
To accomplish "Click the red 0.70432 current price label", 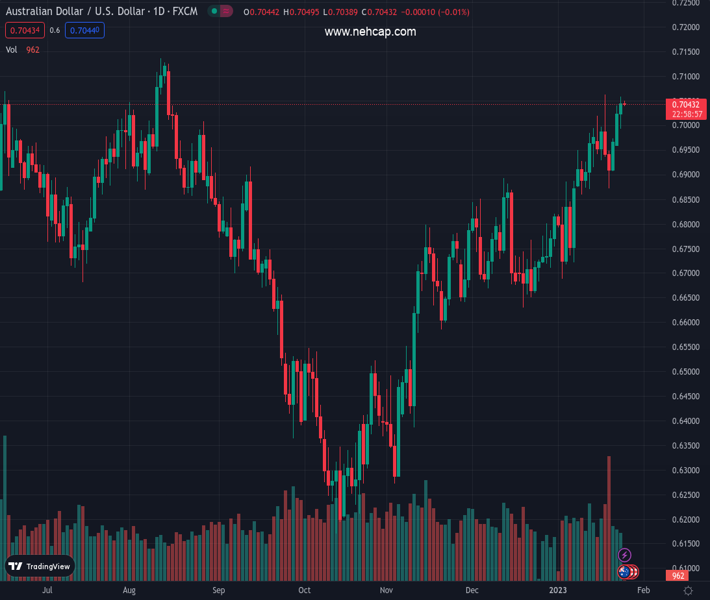I will (686, 104).
